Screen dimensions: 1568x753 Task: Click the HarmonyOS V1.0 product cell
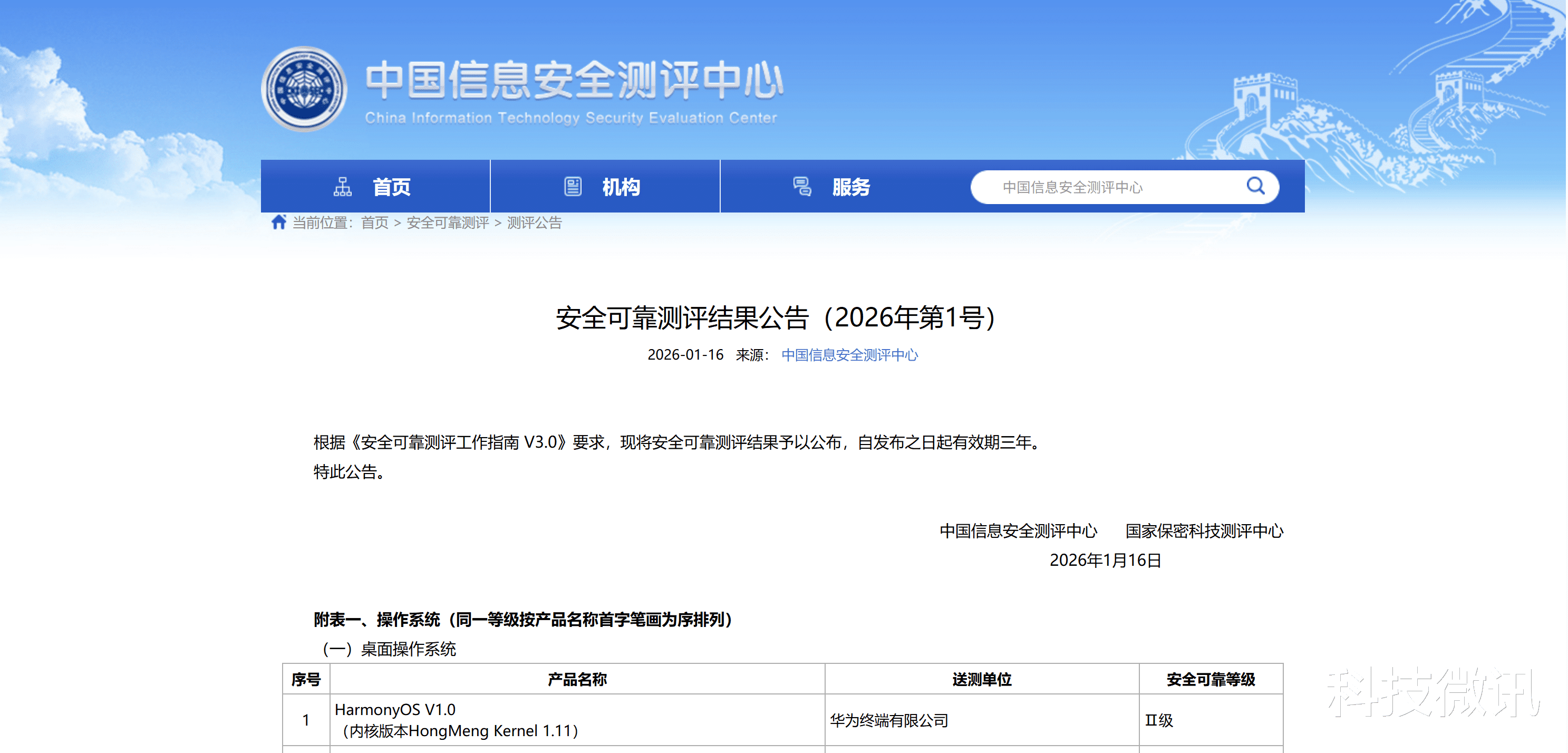tap(577, 720)
